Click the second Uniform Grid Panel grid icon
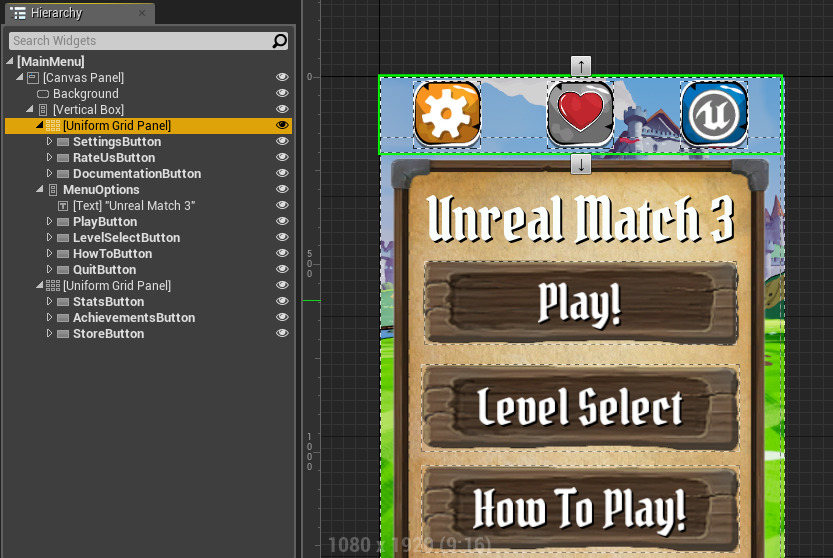This screenshot has width=833, height=558. (53, 285)
